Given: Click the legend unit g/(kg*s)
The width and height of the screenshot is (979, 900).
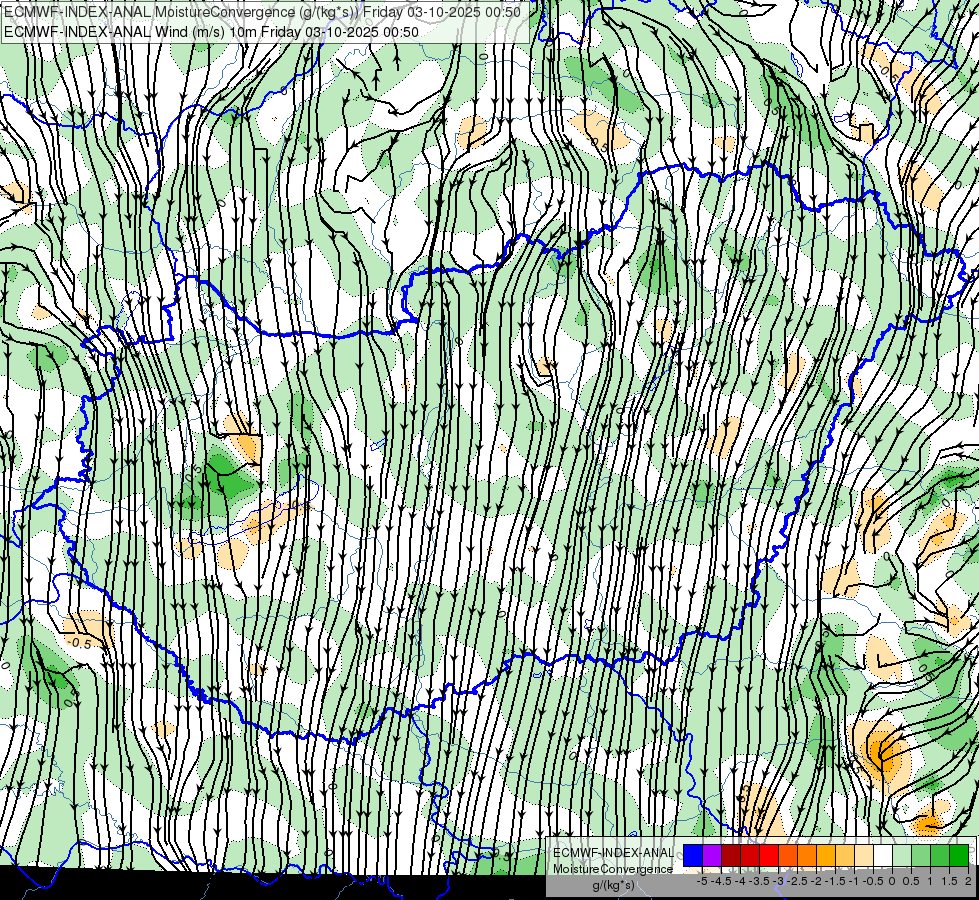Looking at the screenshot, I should pos(614,886).
